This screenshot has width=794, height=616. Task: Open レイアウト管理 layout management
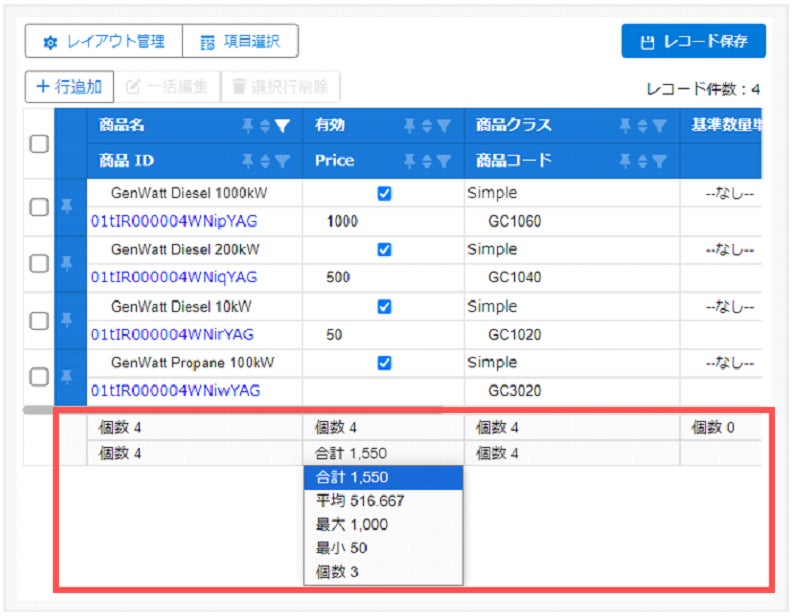[104, 41]
